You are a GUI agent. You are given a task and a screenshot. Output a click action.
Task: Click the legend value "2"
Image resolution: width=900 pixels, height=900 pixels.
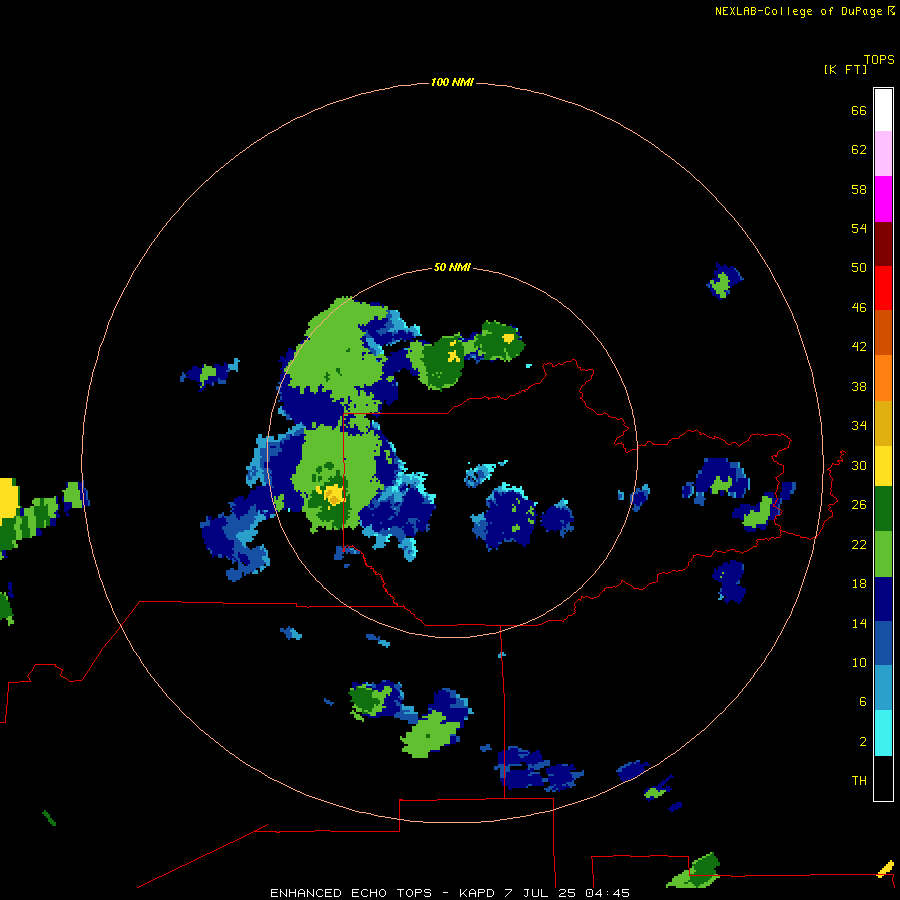point(863,741)
